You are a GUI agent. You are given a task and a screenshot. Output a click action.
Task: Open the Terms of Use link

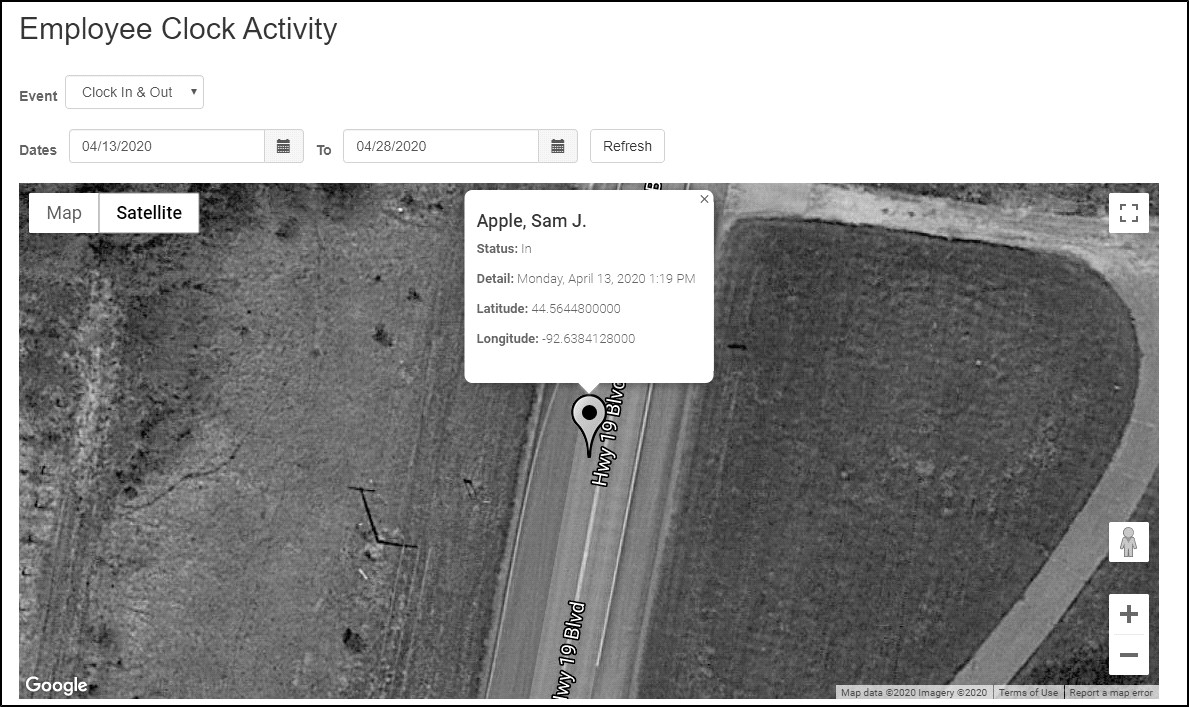[1028, 692]
